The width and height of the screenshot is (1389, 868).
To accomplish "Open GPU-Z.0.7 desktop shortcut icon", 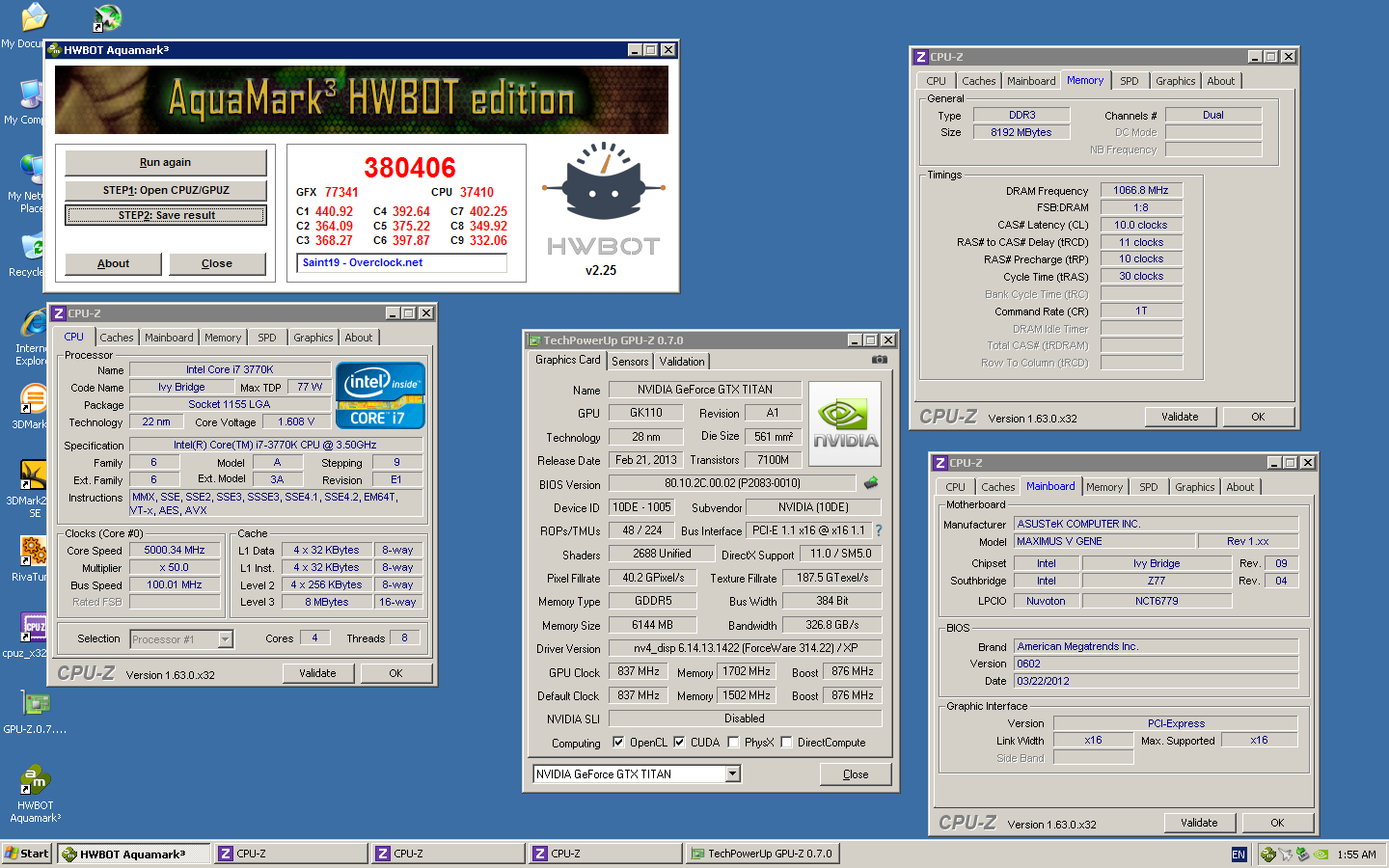I will pos(35,704).
